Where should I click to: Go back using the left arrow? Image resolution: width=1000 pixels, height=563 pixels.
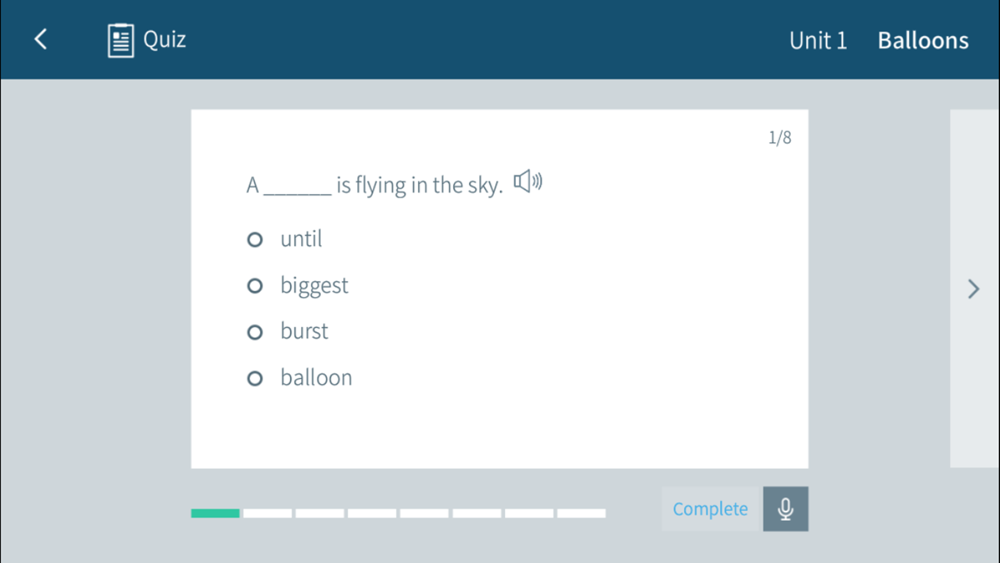(x=41, y=39)
